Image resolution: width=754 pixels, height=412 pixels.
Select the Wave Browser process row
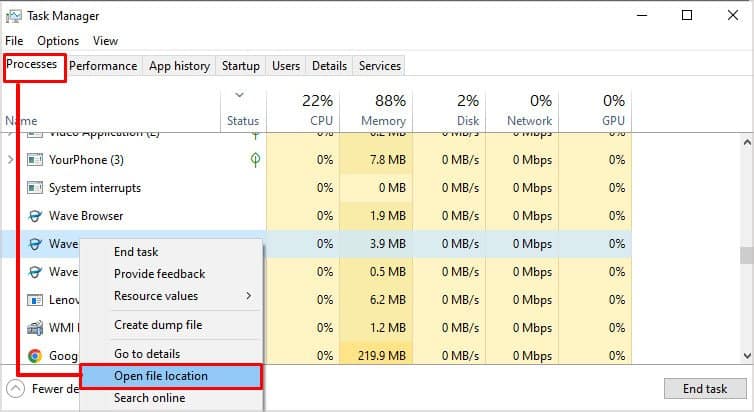coord(317,216)
